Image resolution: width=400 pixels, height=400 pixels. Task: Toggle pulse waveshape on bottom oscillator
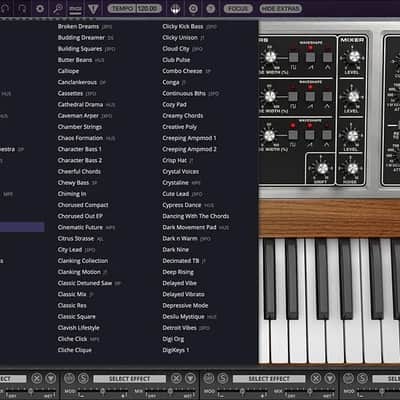(293, 135)
